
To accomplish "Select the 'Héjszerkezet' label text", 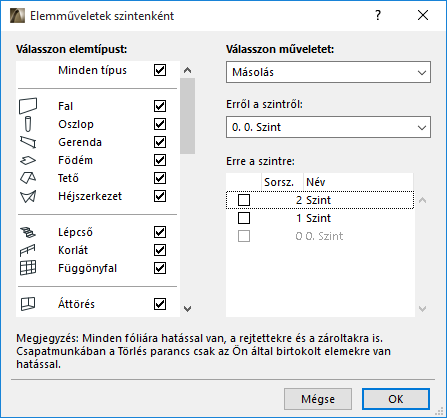I will coord(90,196).
